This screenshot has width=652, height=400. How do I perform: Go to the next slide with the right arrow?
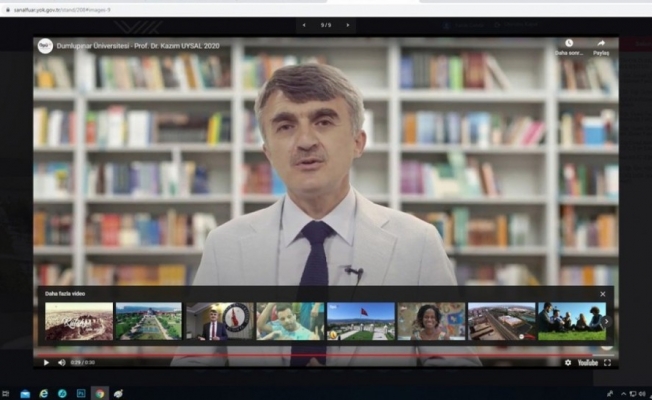pyautogui.click(x=347, y=25)
